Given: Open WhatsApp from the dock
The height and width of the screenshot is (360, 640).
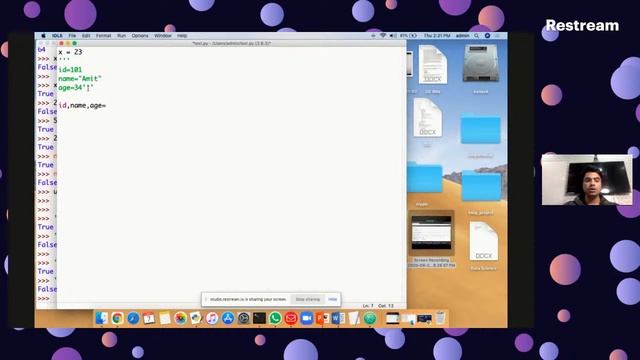Looking at the screenshot, I should coord(275,318).
